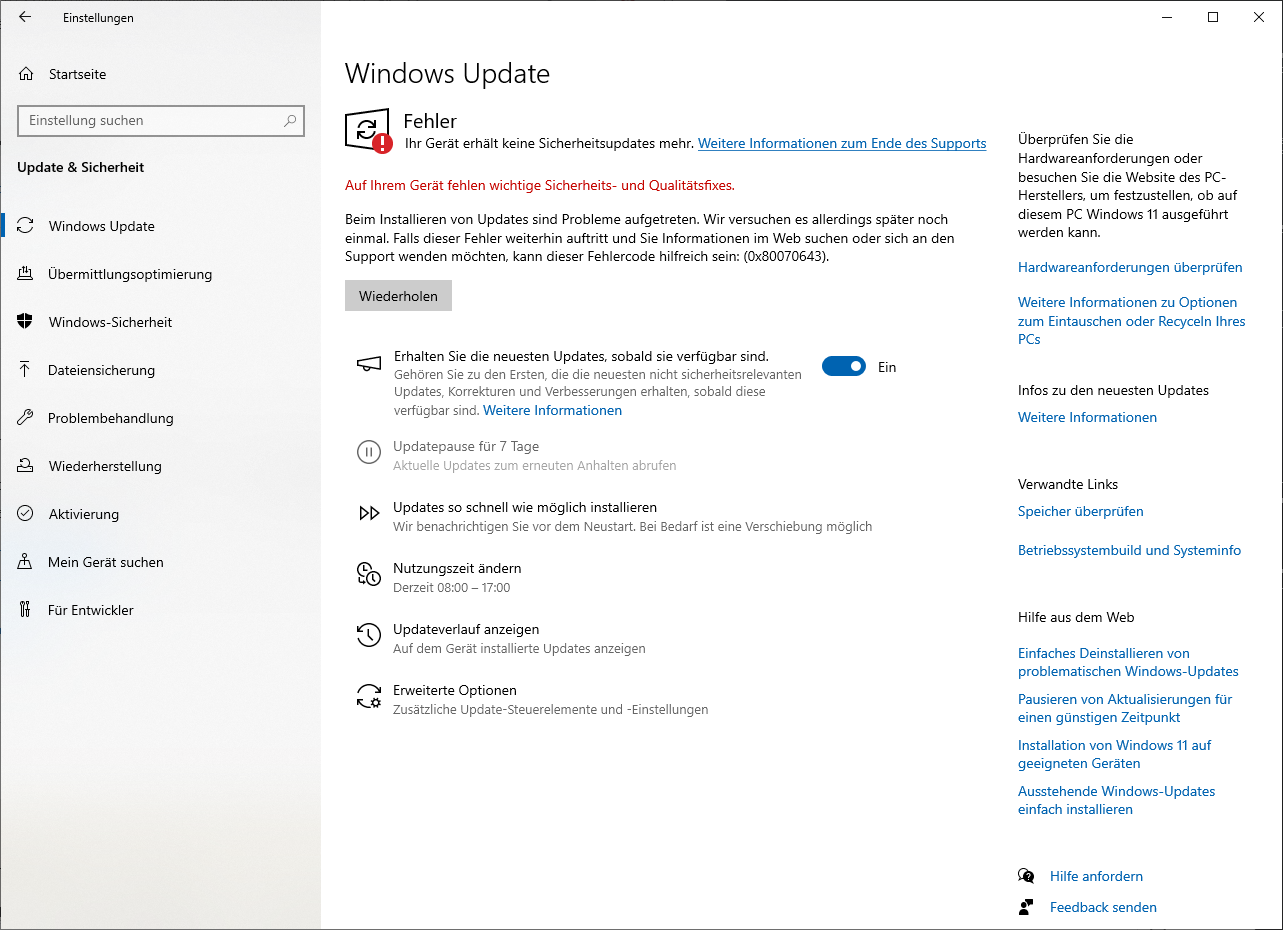Click the clock icon for Nutzungszeit ändern

369,574
